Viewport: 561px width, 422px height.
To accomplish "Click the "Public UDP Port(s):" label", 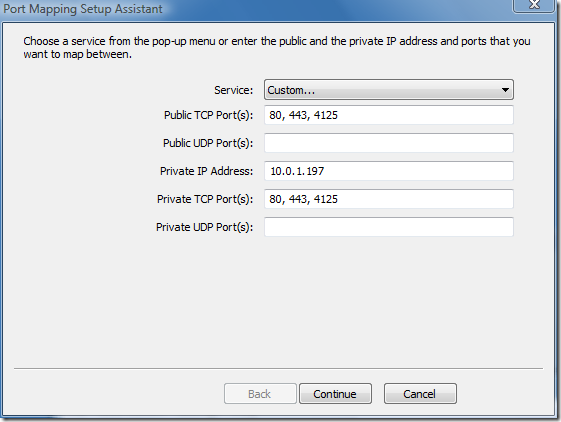I will click(x=208, y=143).
